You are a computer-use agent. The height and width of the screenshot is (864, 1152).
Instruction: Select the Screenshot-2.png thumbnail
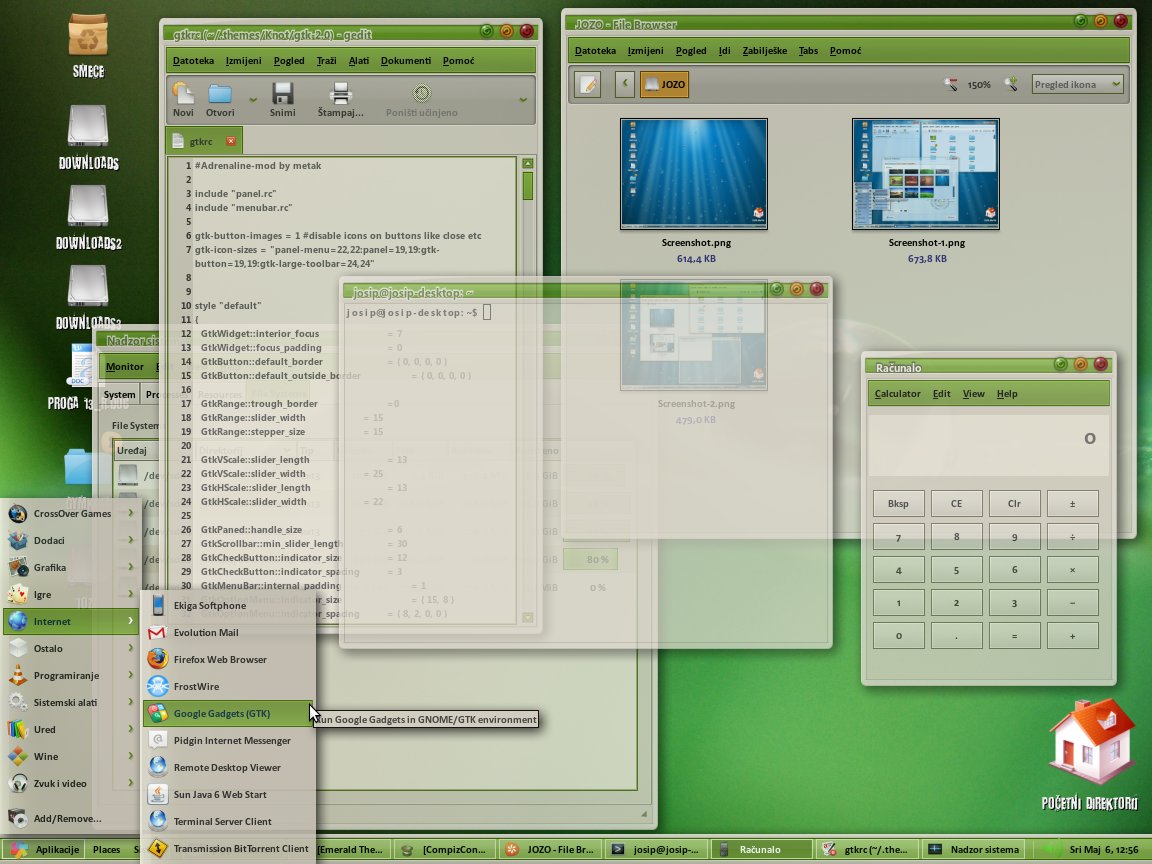[x=694, y=335]
